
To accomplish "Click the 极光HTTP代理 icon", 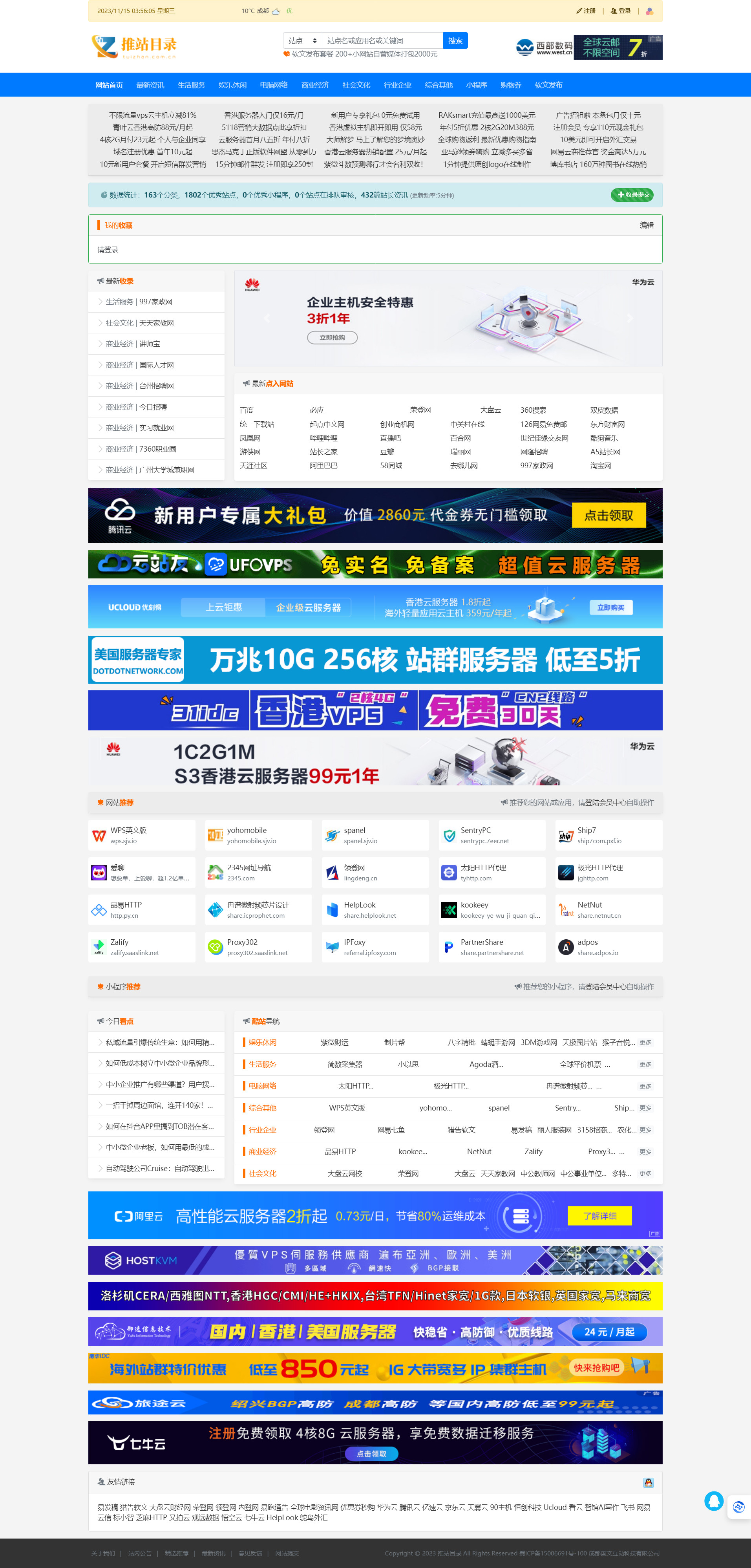I will click(x=566, y=872).
